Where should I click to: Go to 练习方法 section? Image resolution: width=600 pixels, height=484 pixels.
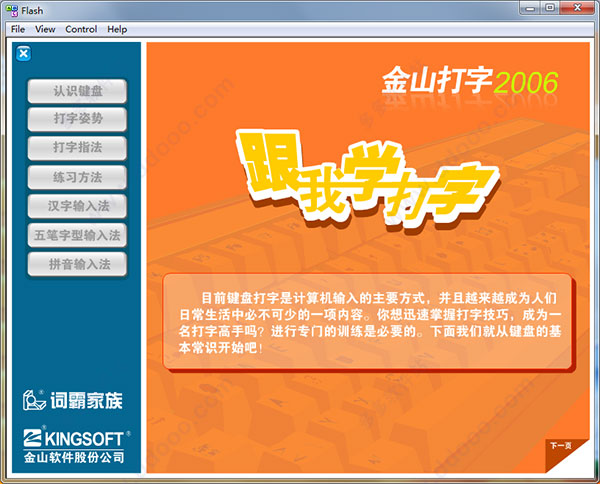[x=77, y=177]
